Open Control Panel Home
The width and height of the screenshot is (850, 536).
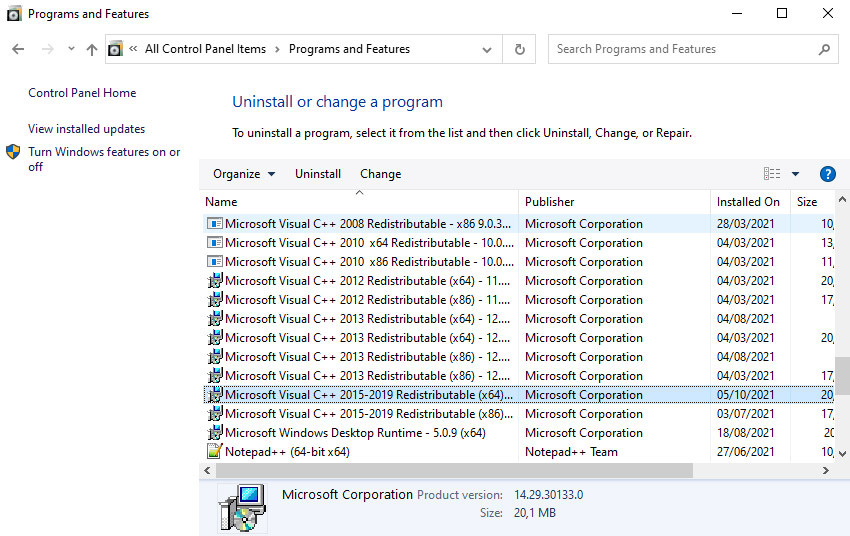click(82, 93)
